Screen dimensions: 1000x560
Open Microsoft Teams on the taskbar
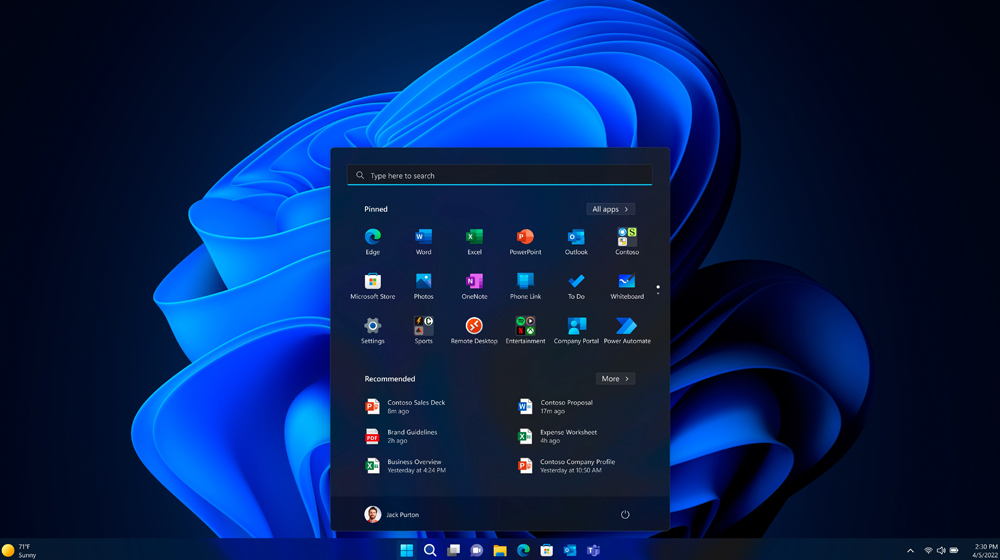click(x=594, y=550)
